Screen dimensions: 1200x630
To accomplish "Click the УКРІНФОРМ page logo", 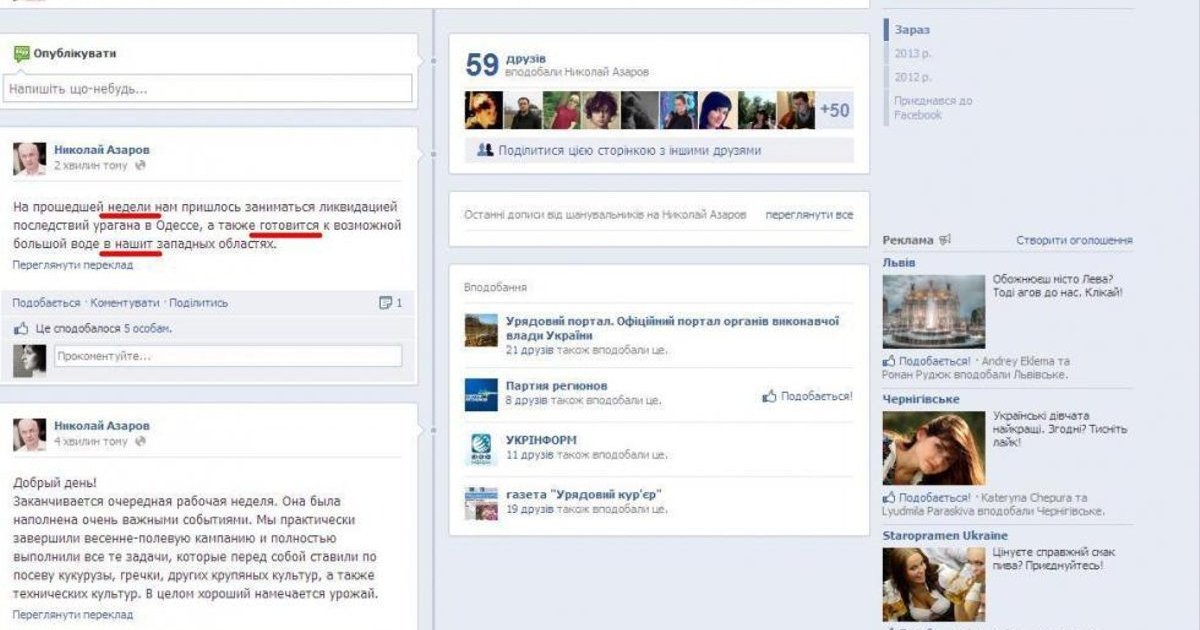I will click(481, 449).
